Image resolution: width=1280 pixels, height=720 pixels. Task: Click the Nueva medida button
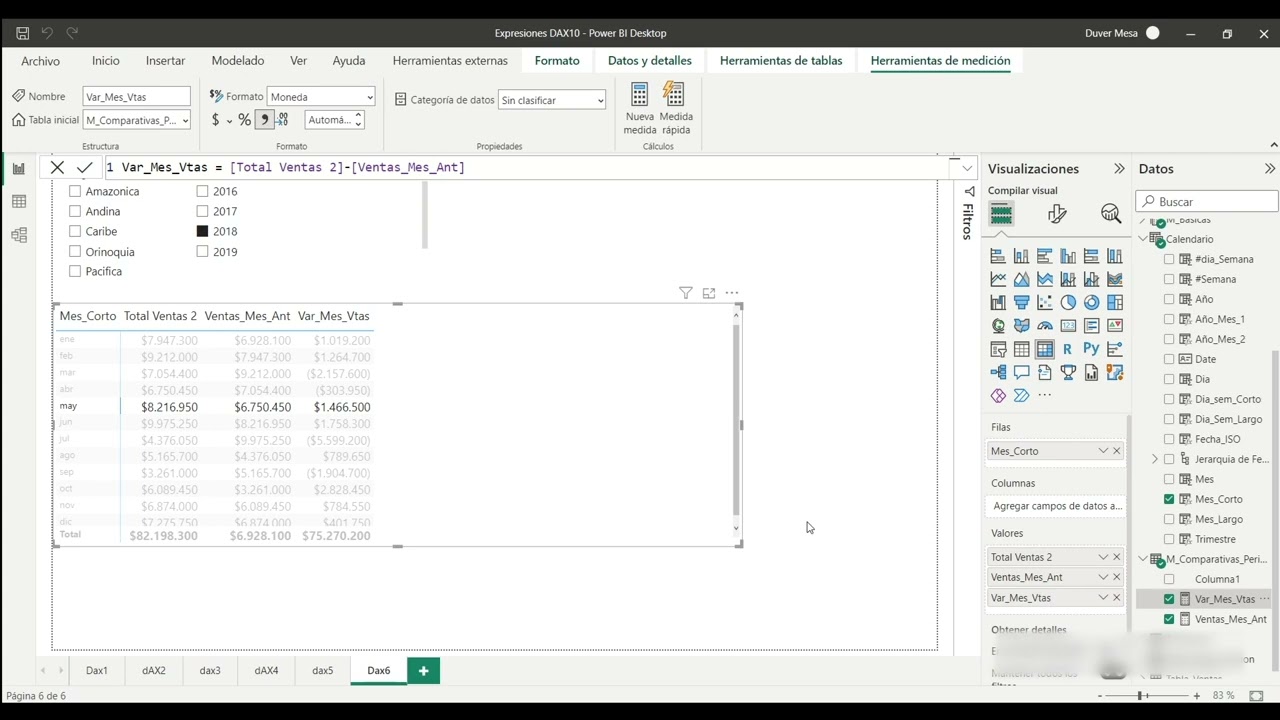coord(640,109)
